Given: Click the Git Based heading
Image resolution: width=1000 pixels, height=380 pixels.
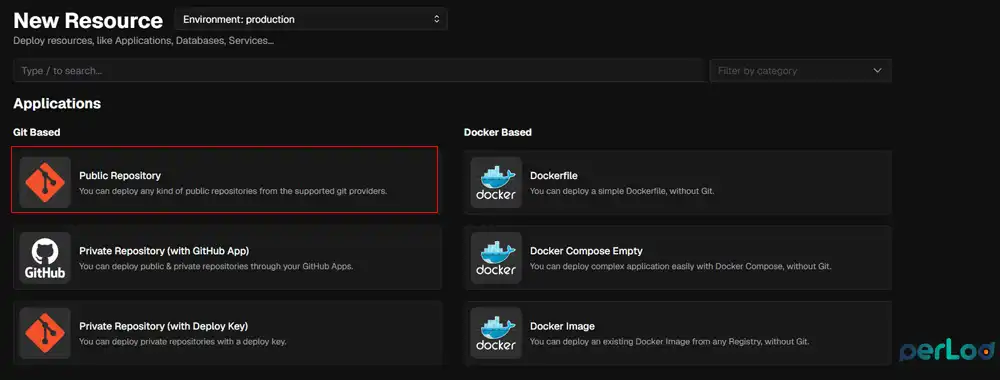Looking at the screenshot, I should [36, 133].
